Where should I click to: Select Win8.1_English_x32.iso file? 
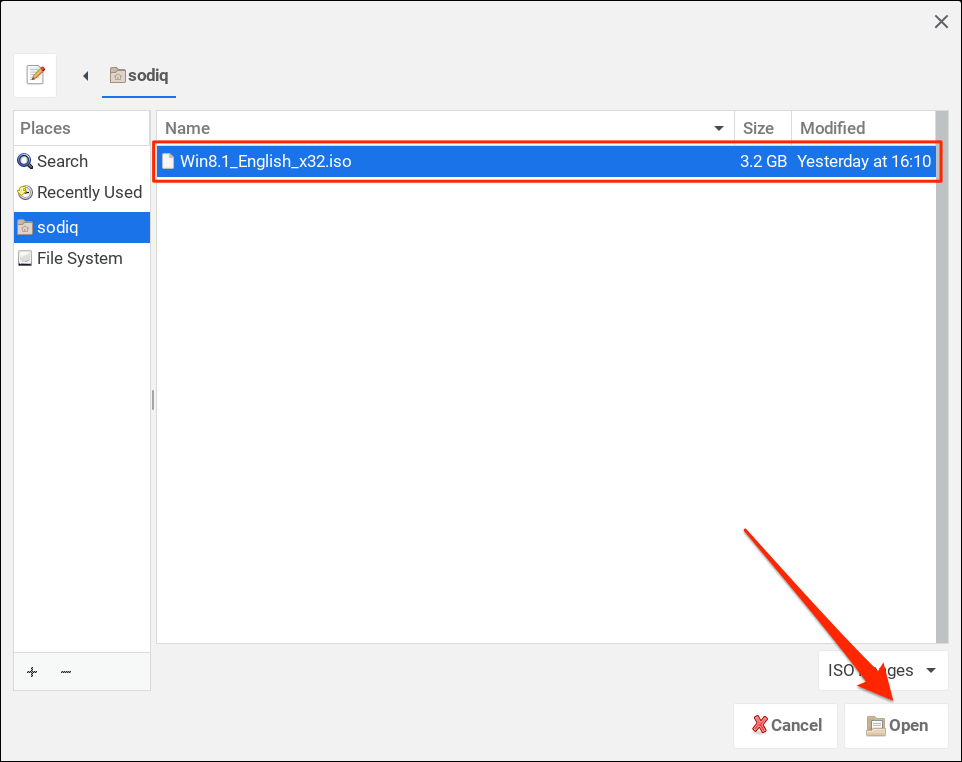[546, 161]
